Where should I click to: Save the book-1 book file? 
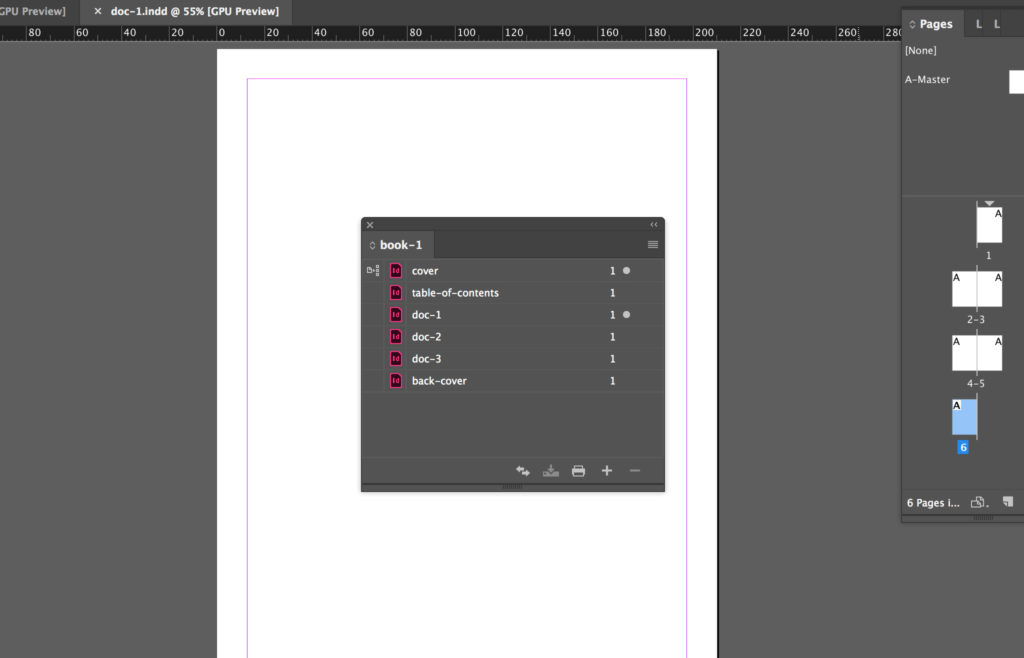550,470
